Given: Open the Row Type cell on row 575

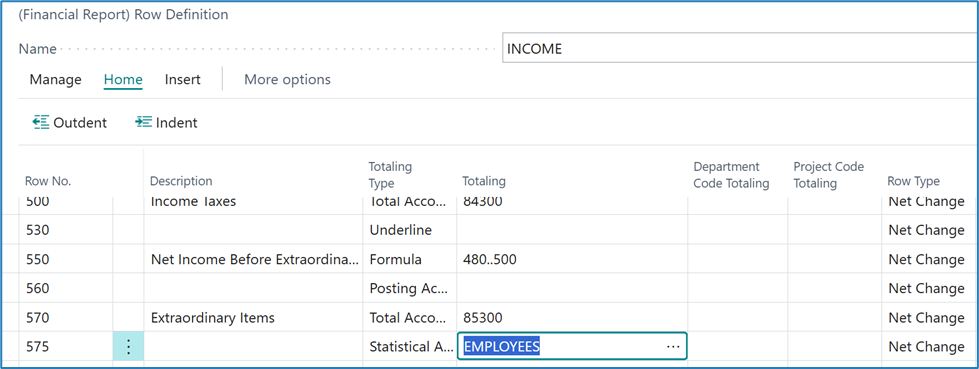Looking at the screenshot, I should point(927,347).
